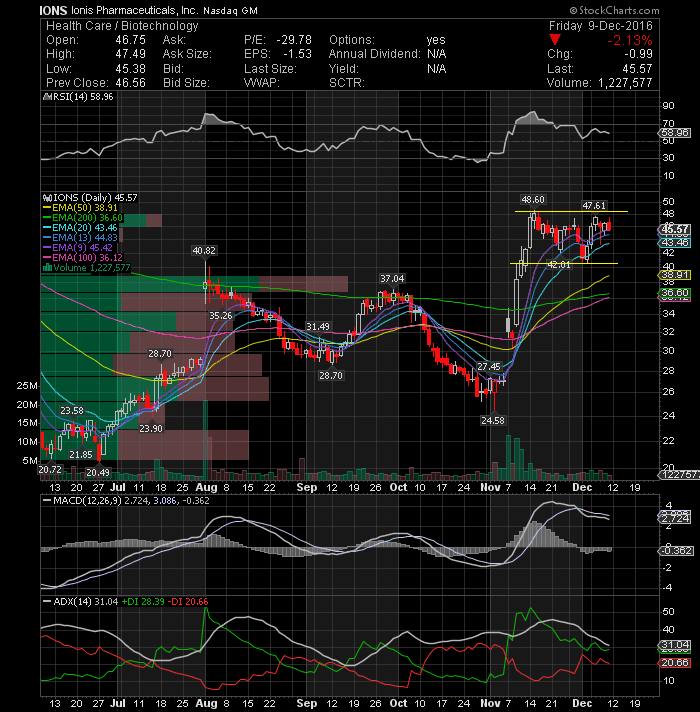Screen dimensions: 700x712
Task: Click the 25M volume axis label
Action: (27, 386)
